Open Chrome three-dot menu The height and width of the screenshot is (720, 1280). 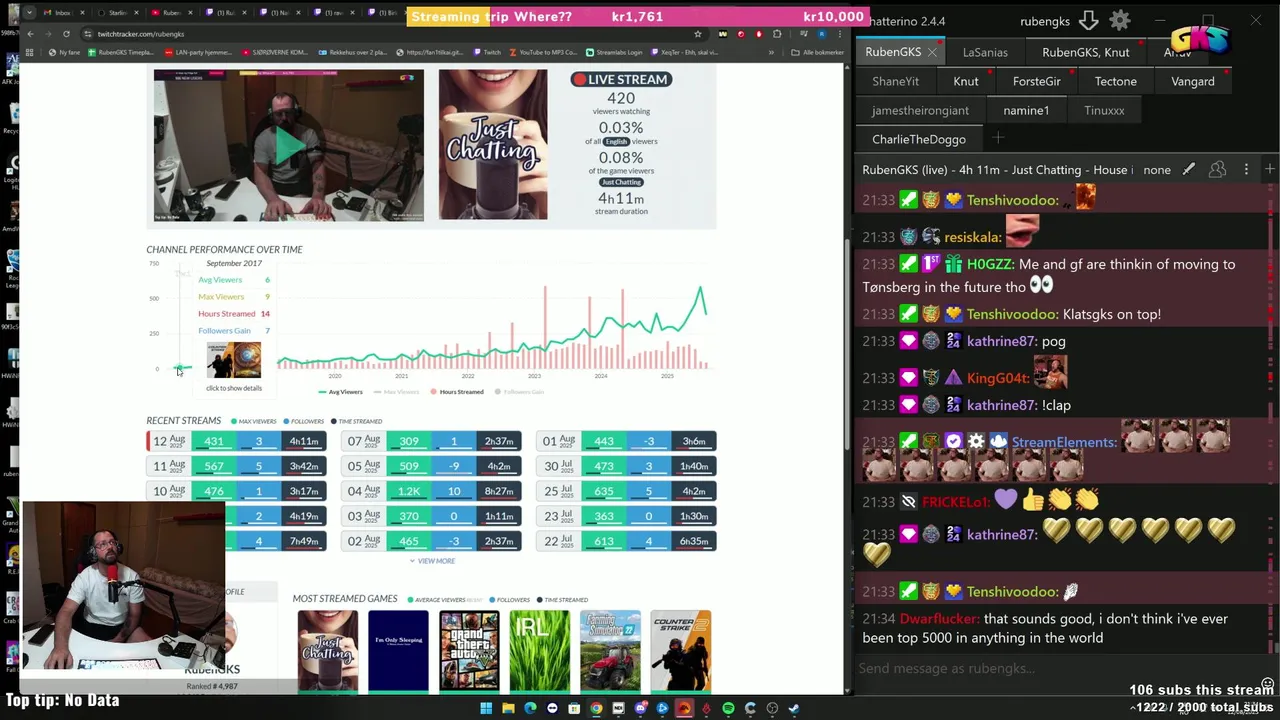tap(839, 34)
